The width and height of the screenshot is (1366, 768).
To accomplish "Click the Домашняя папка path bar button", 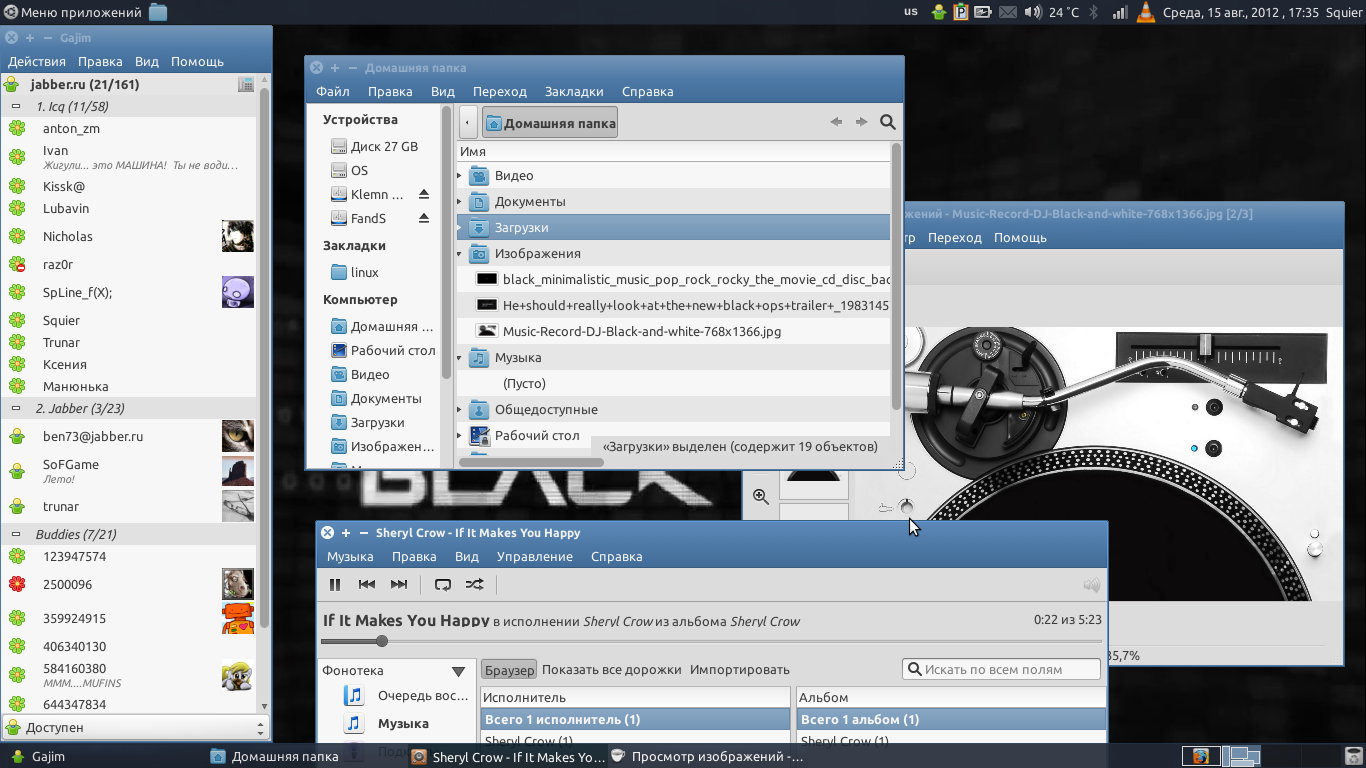I will [x=550, y=123].
